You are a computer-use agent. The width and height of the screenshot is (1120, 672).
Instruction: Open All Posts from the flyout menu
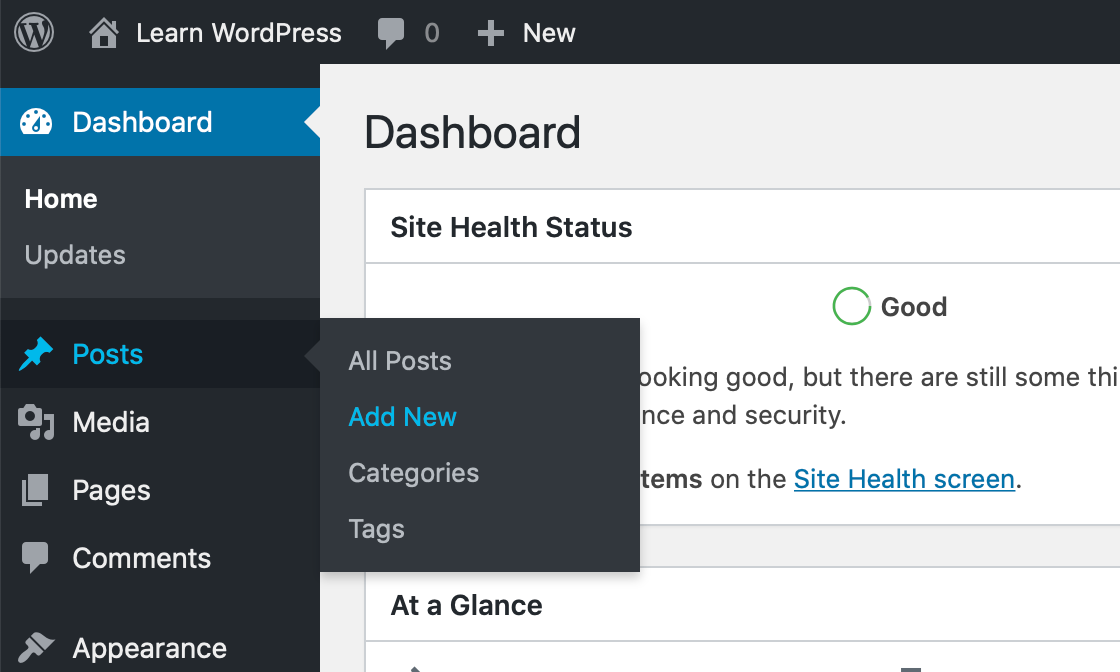400,361
